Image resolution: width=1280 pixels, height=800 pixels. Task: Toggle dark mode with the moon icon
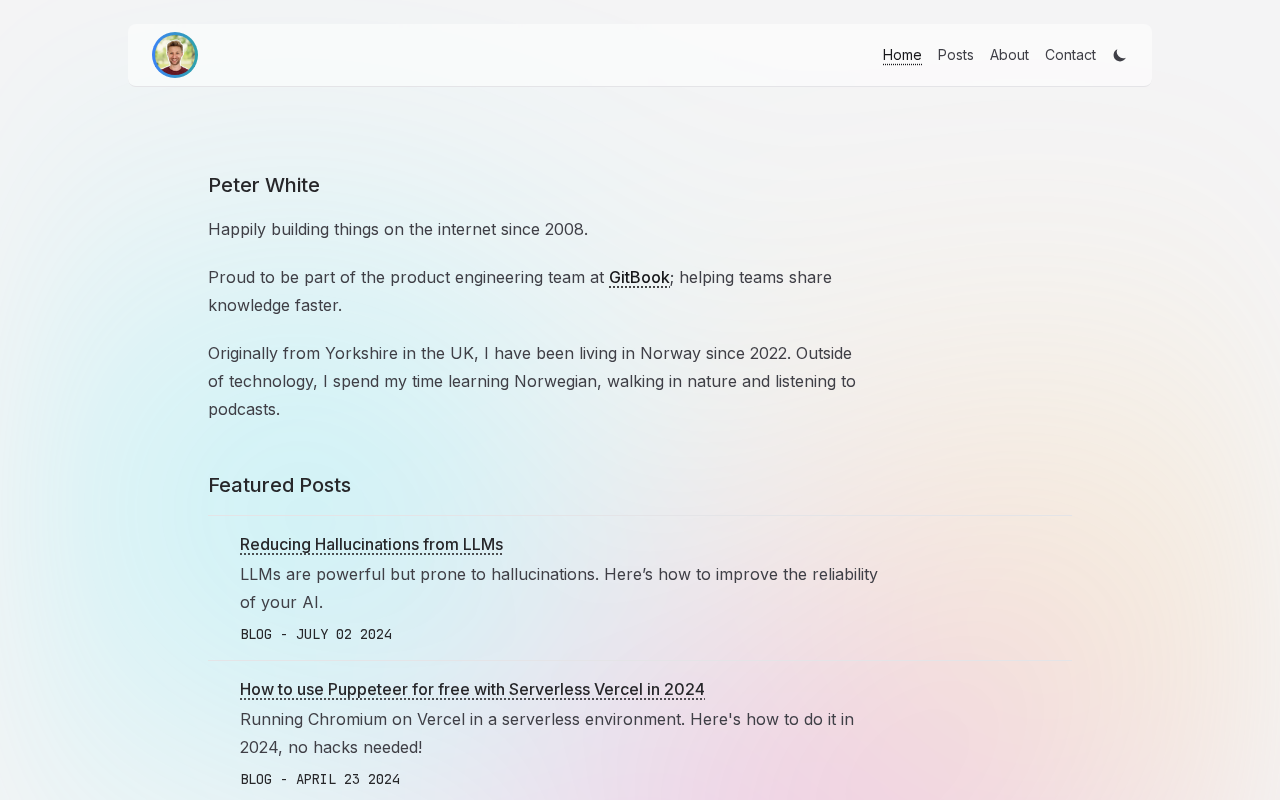tap(1120, 56)
